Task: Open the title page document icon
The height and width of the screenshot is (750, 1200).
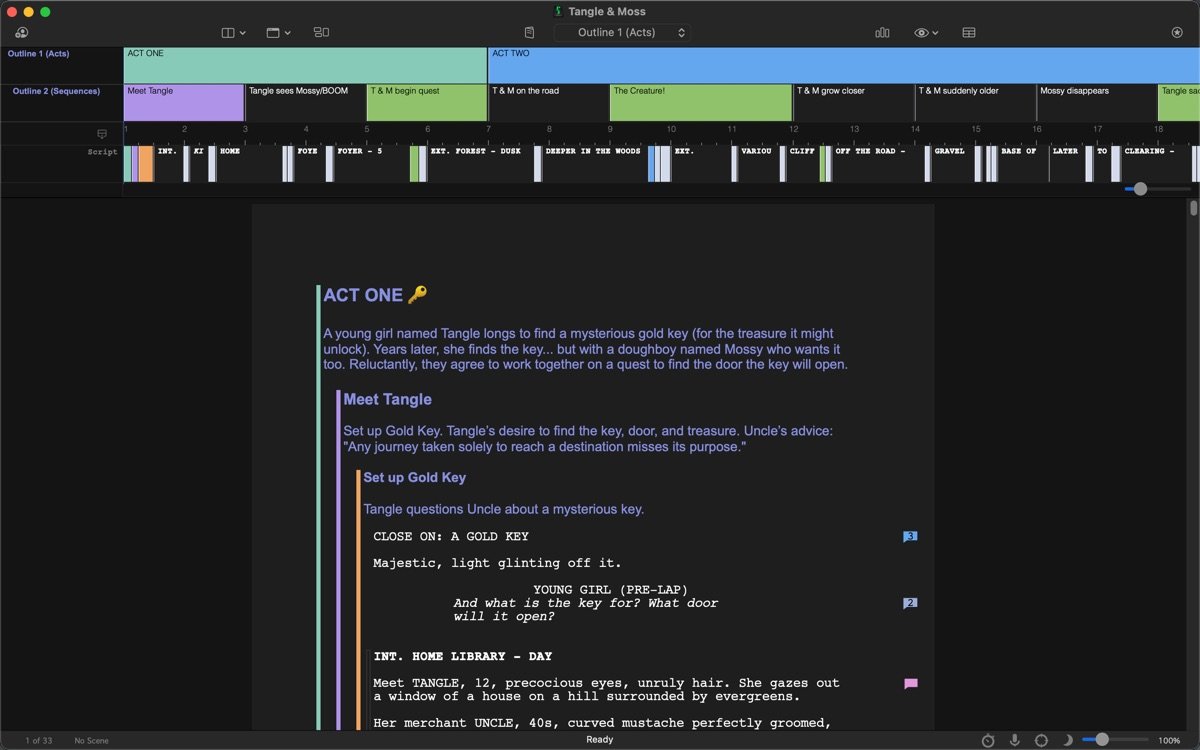Action: (529, 33)
